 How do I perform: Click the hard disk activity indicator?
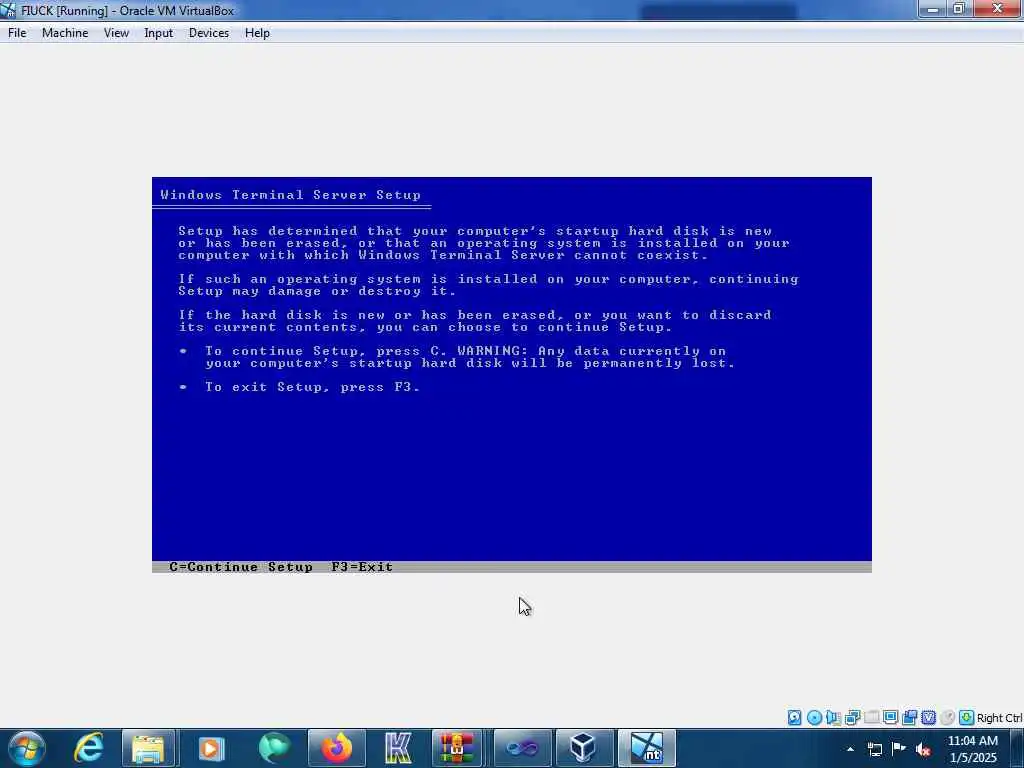point(794,718)
